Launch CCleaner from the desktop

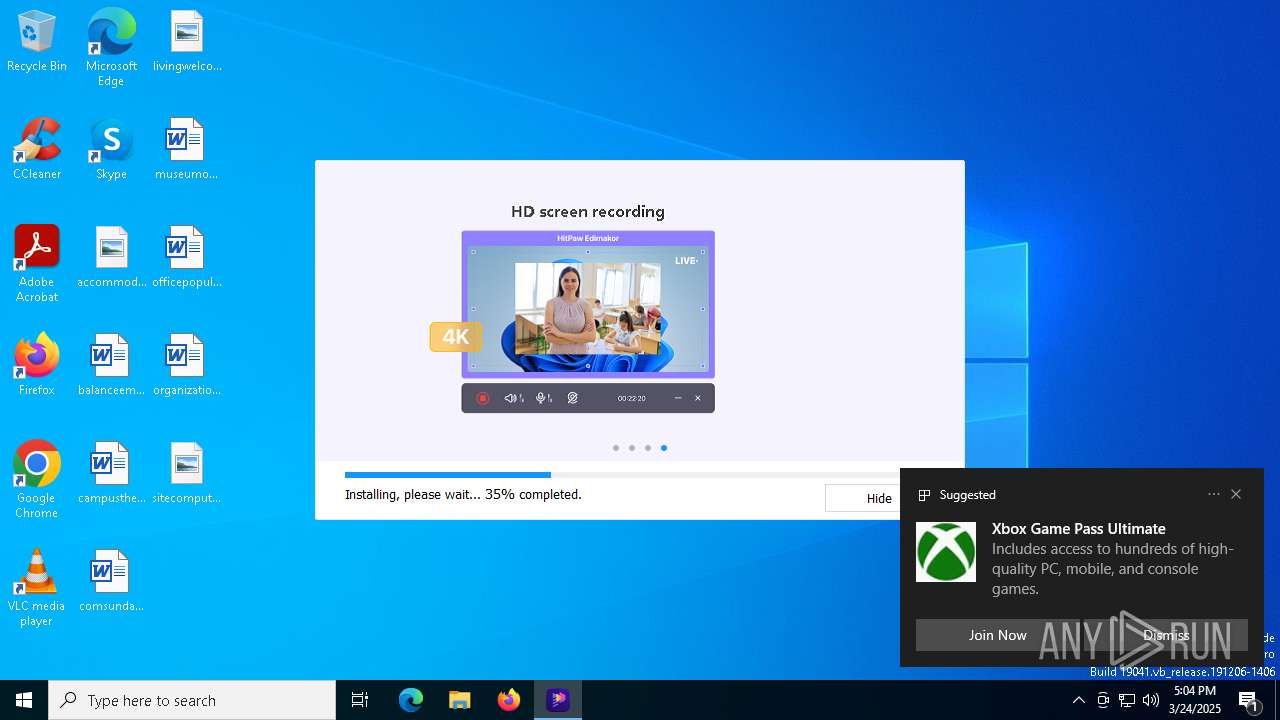pyautogui.click(x=37, y=150)
